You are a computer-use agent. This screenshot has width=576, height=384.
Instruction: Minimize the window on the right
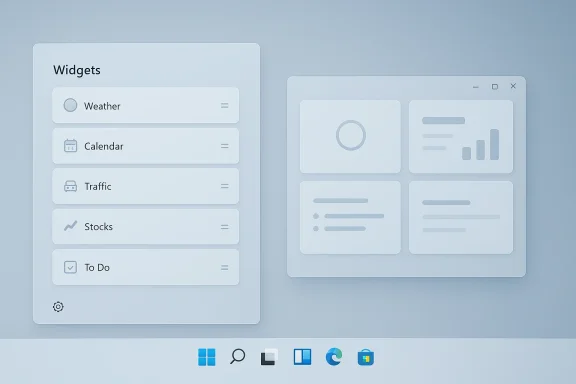476,87
